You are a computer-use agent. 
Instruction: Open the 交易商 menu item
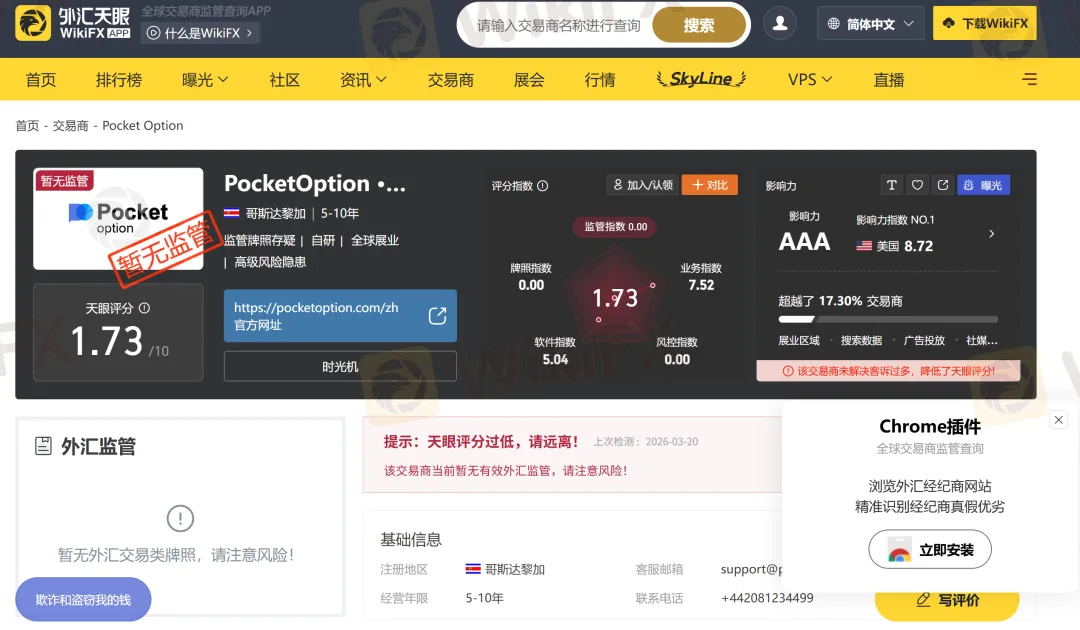pyautogui.click(x=450, y=80)
